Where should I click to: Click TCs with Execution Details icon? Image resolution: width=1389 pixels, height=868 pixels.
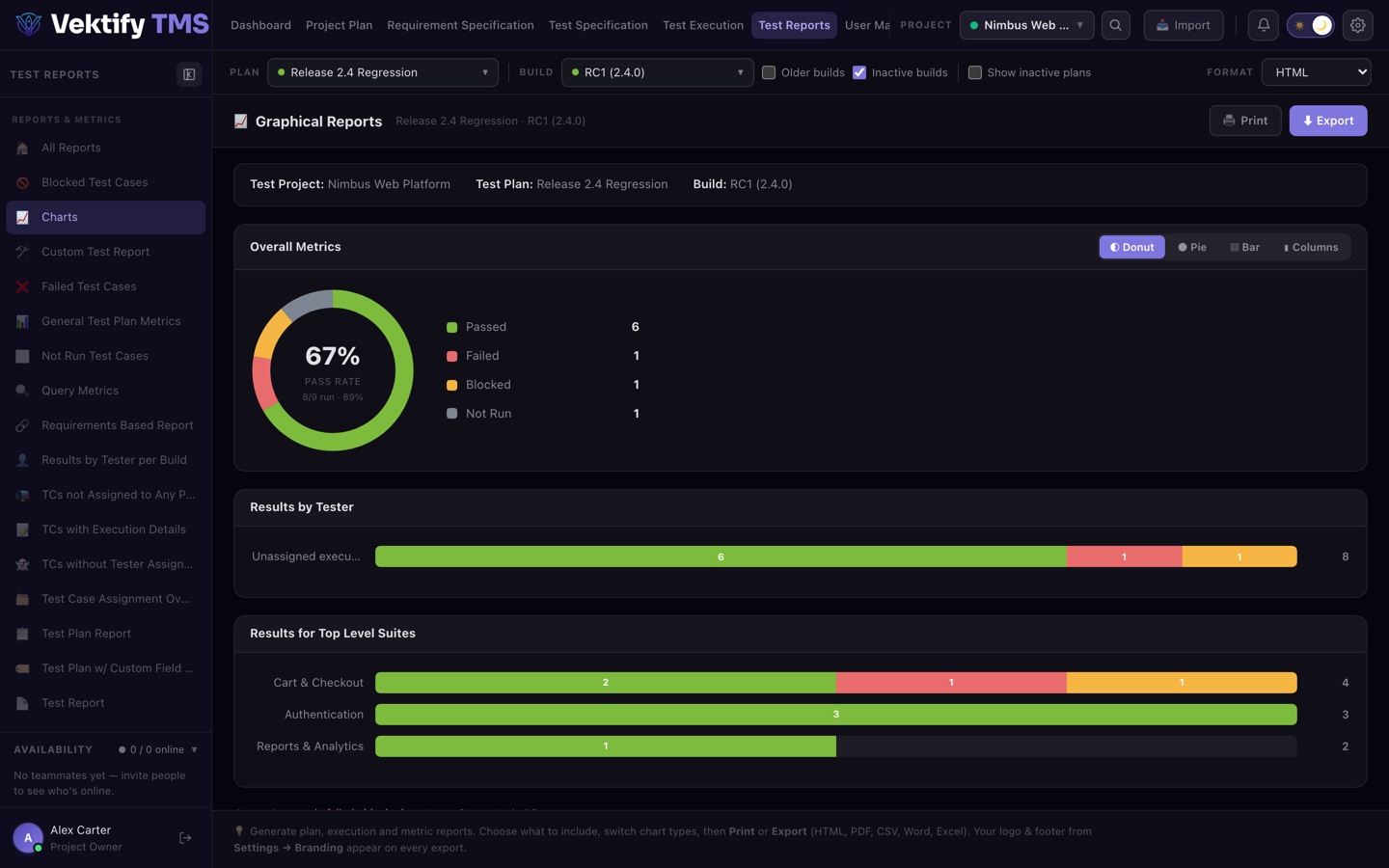tap(22, 529)
